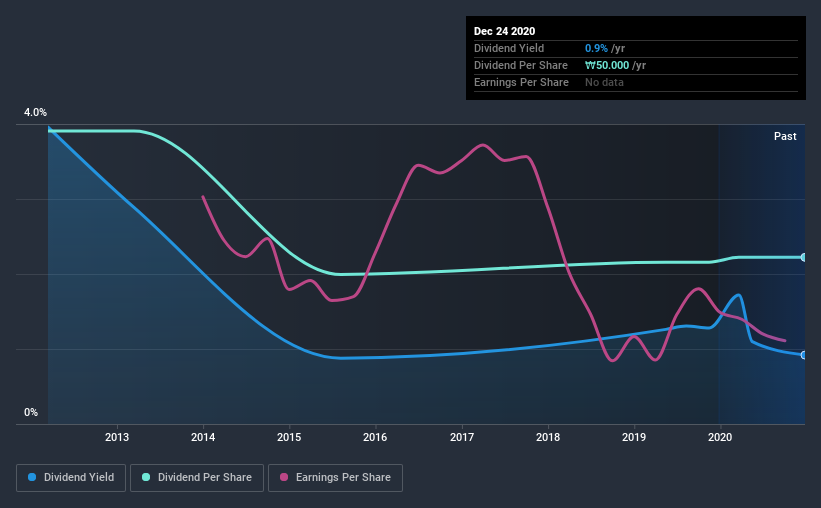Click the Dec 24 2020 tooltip date

point(504,31)
